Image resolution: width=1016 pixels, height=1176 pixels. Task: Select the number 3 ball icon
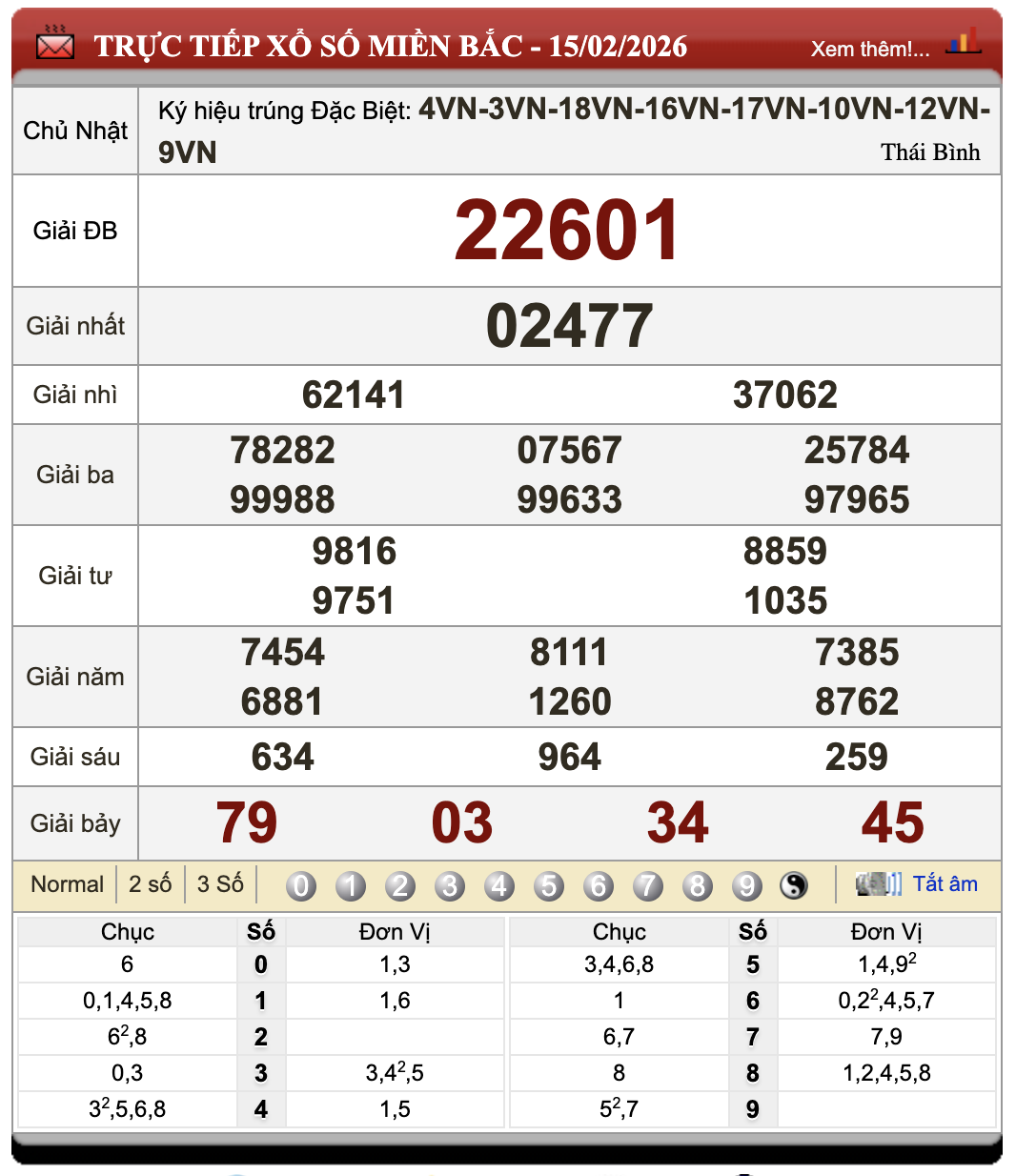450,884
